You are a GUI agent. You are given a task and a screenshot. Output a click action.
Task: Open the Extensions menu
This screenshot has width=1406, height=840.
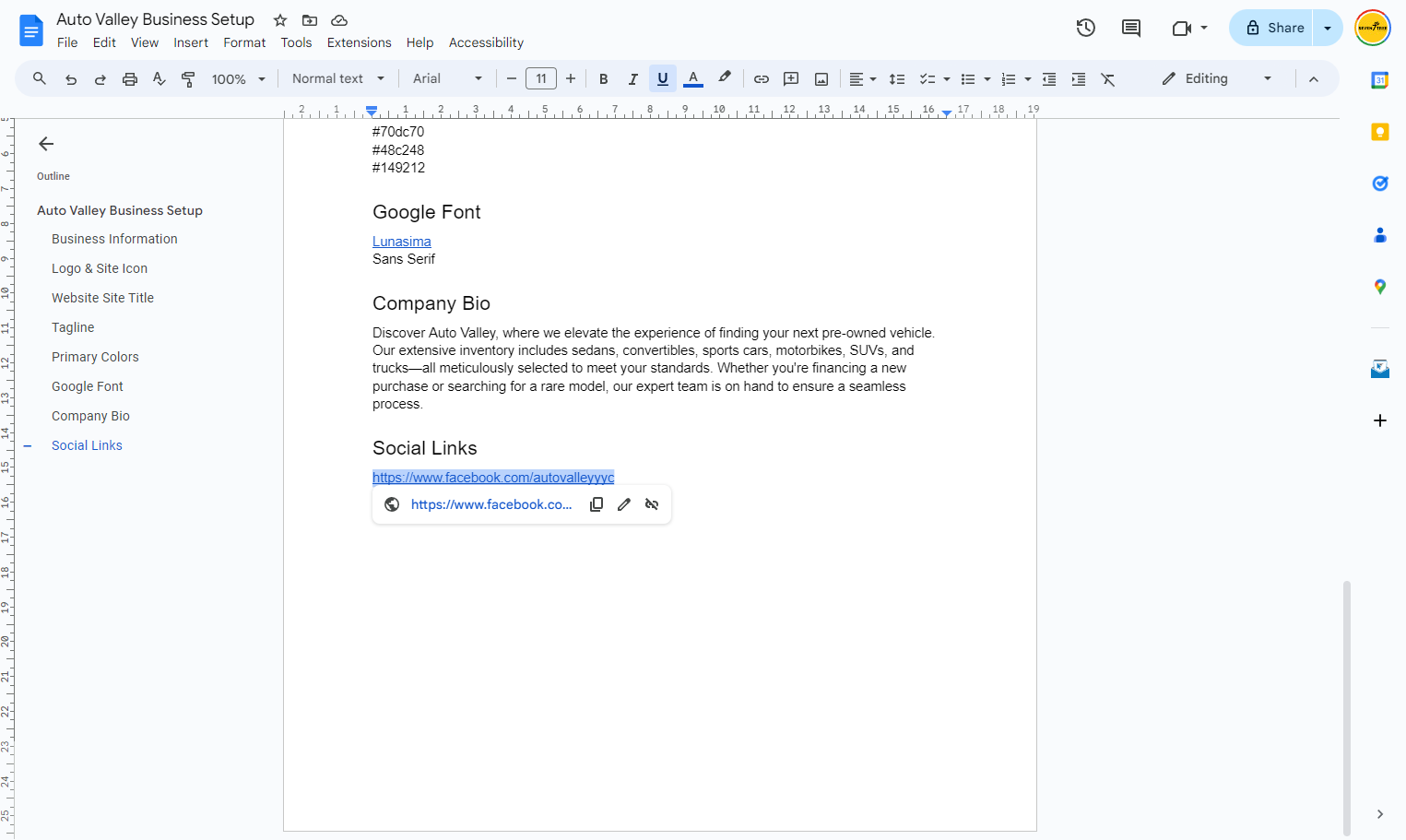click(x=359, y=42)
